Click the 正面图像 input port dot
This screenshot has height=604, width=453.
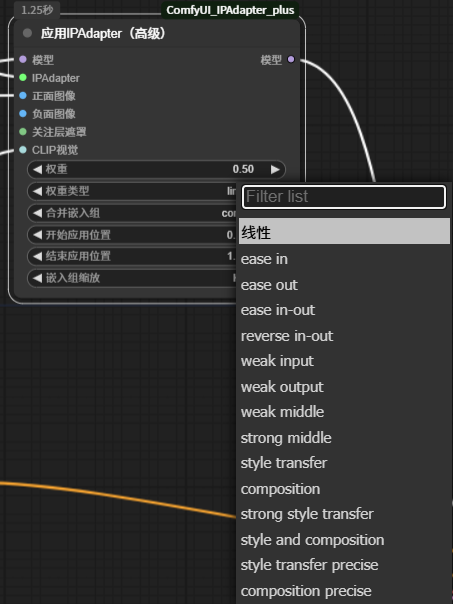click(23, 95)
